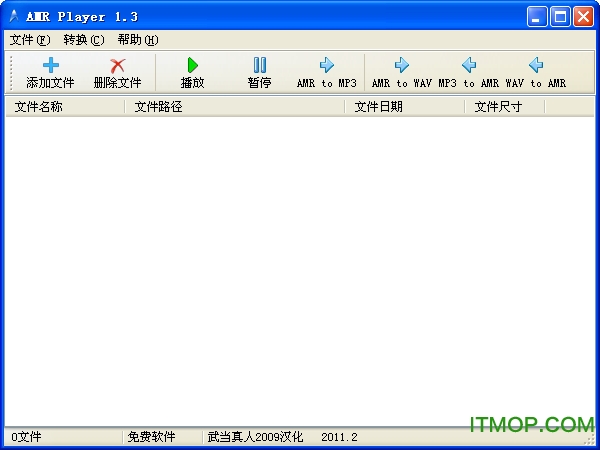
Task: Convert using WAV to AMR arrow icon
Action: click(536, 65)
